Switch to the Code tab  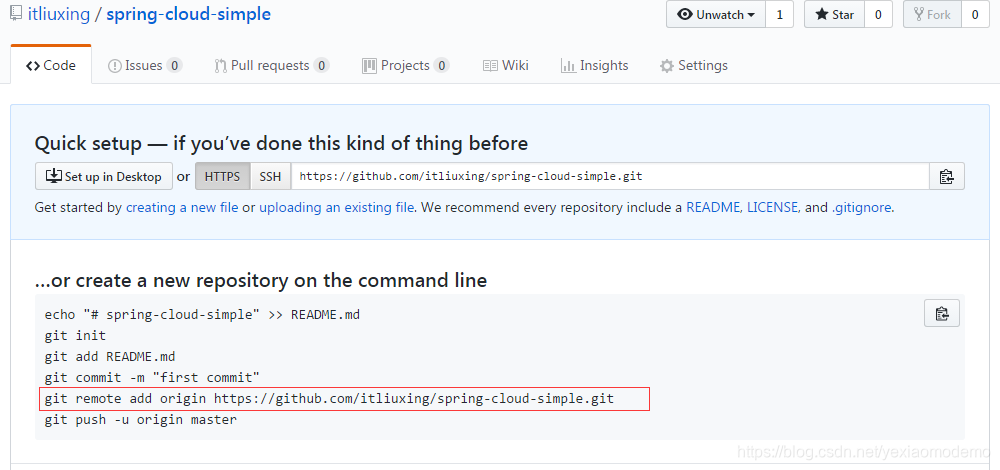tap(51, 66)
